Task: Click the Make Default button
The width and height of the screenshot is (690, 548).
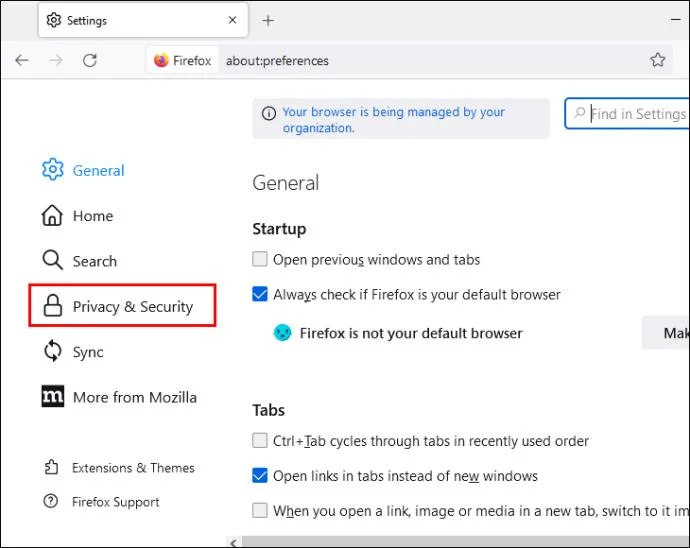Action: click(666, 333)
